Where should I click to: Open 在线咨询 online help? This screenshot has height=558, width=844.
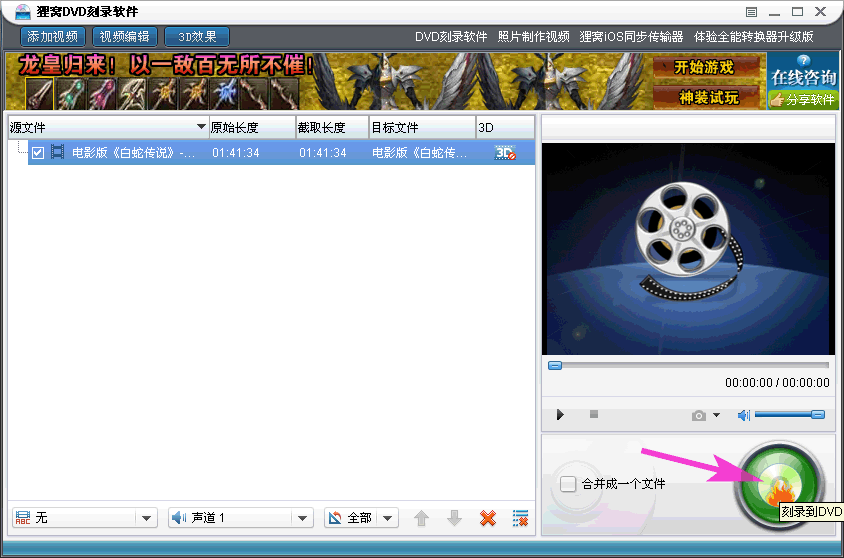tap(803, 72)
